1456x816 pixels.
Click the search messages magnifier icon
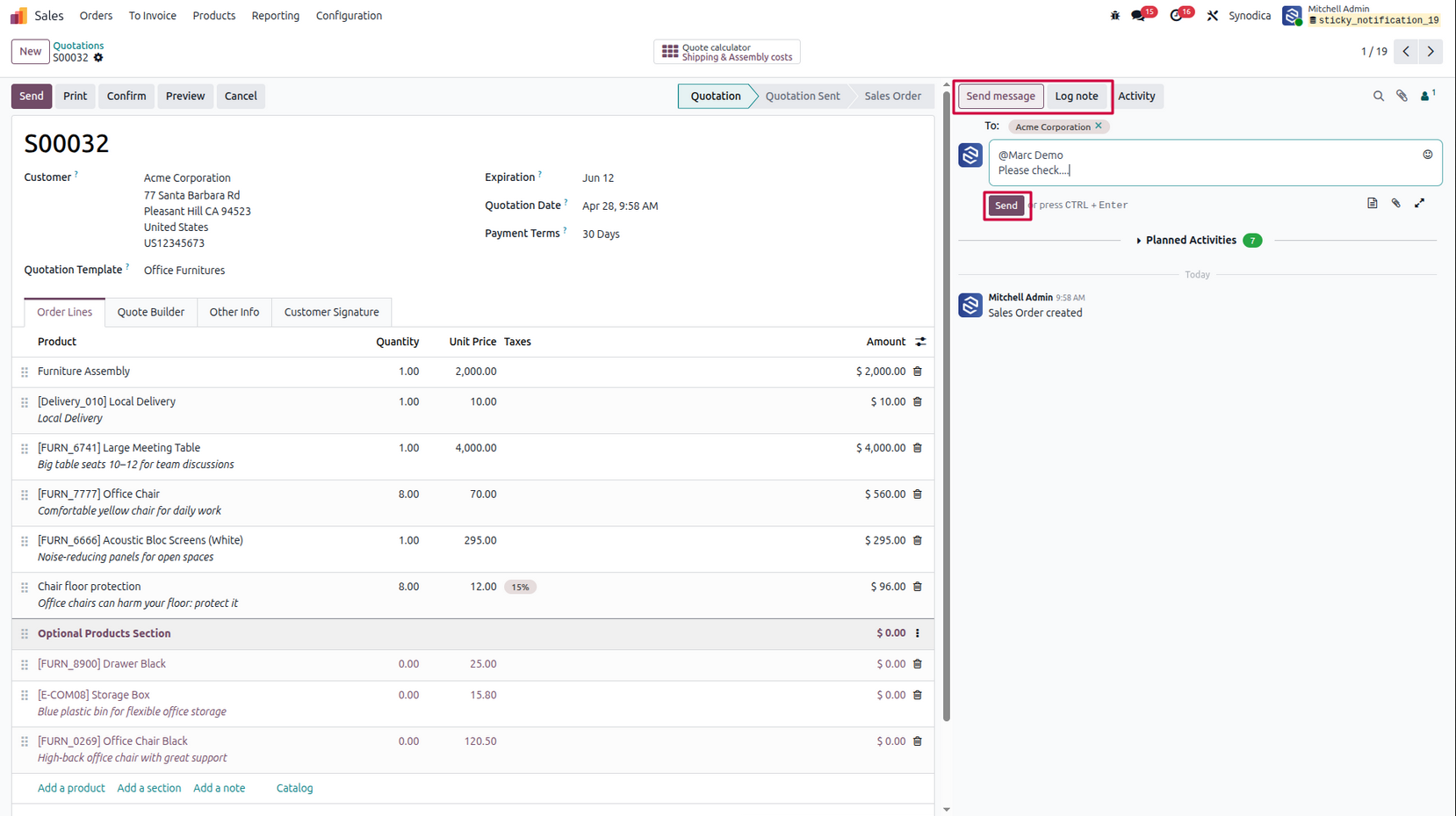coord(1378,96)
